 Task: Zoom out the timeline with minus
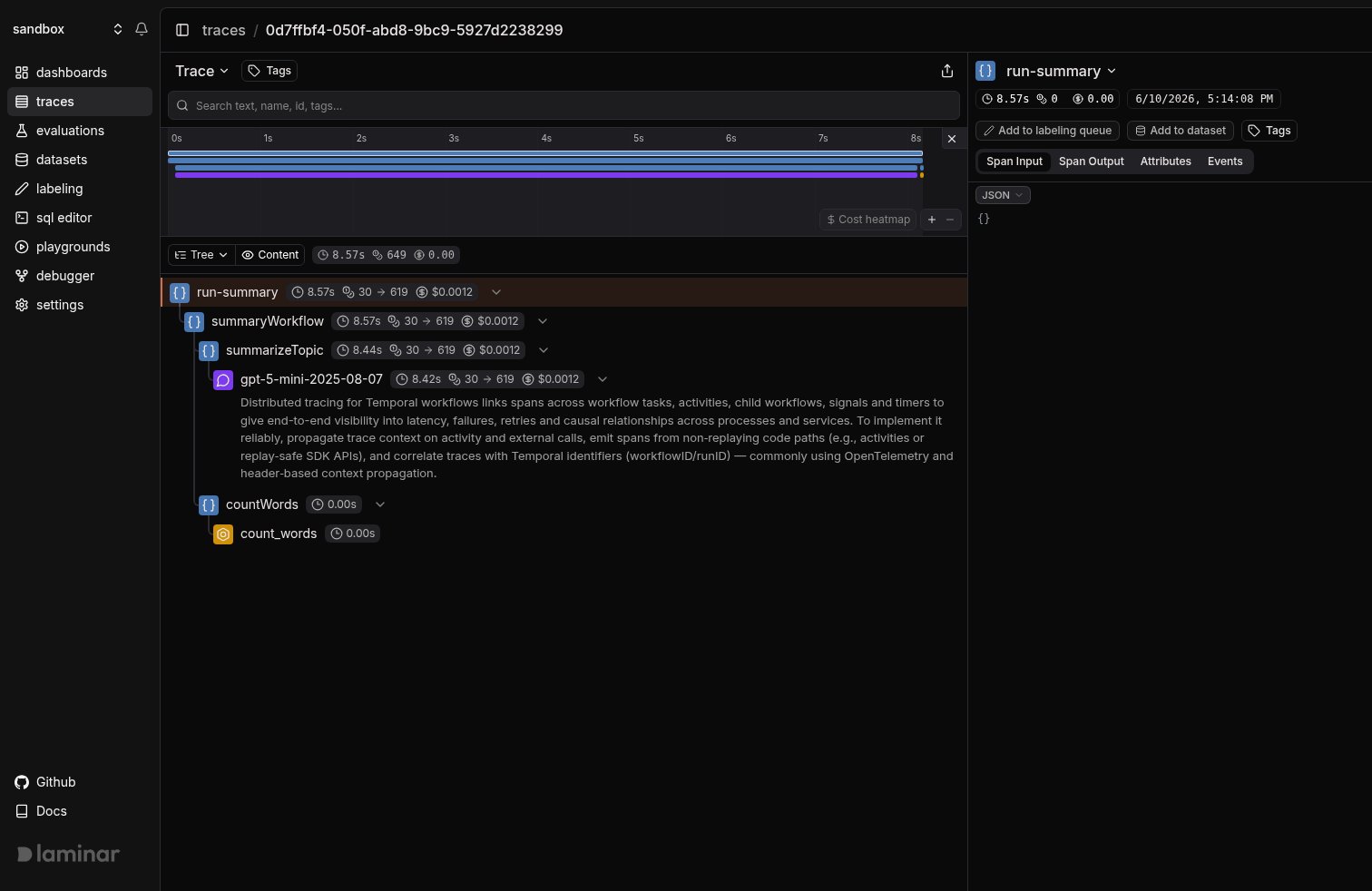(x=950, y=220)
